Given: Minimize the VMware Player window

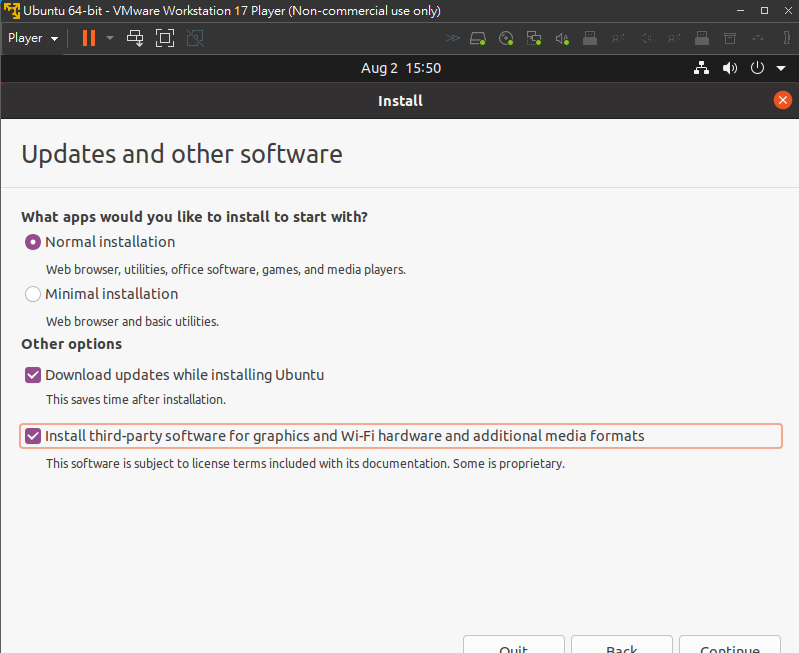Looking at the screenshot, I should (740, 11).
